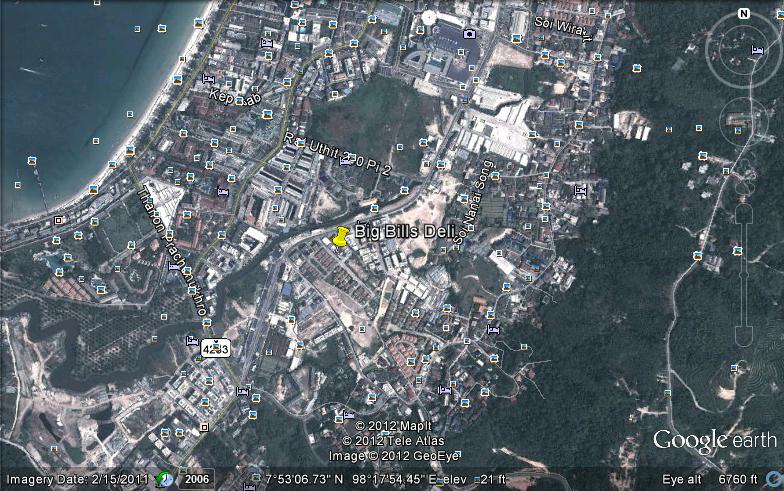Click the N north-up compass button
784x491 pixels.
coord(743,14)
